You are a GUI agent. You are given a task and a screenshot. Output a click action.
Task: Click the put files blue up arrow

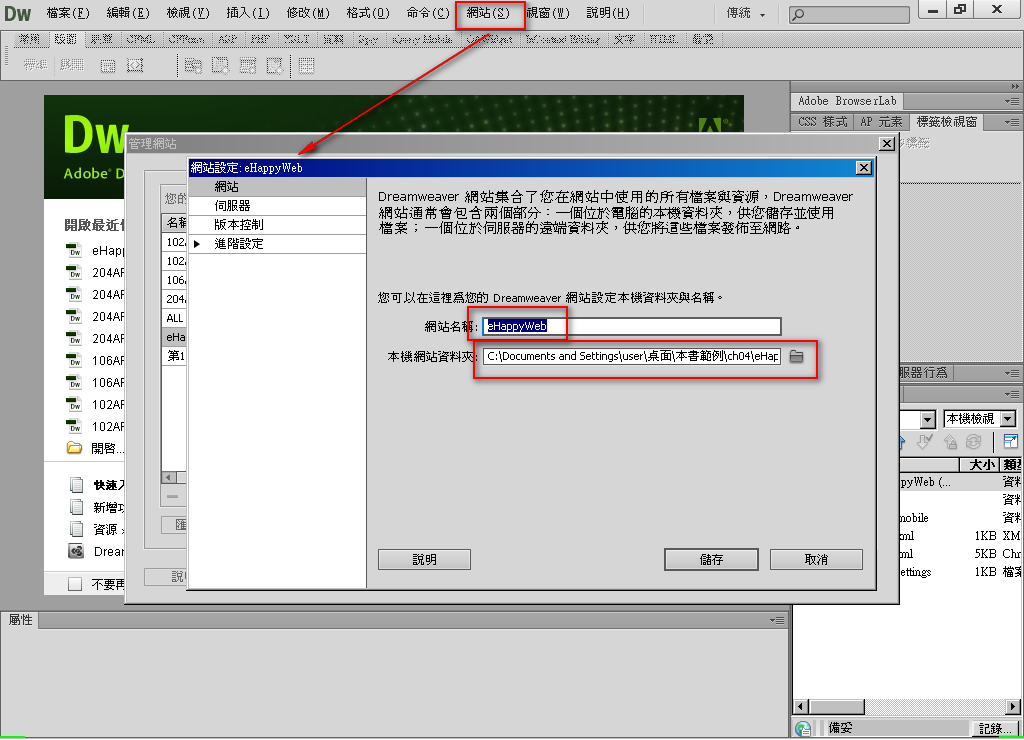[x=903, y=442]
